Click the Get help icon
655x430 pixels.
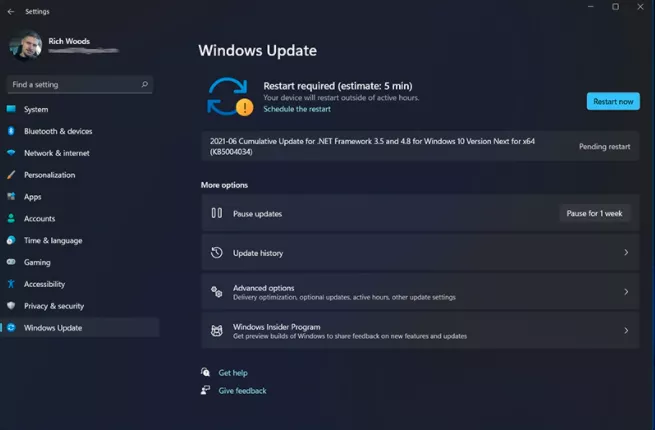coord(205,372)
